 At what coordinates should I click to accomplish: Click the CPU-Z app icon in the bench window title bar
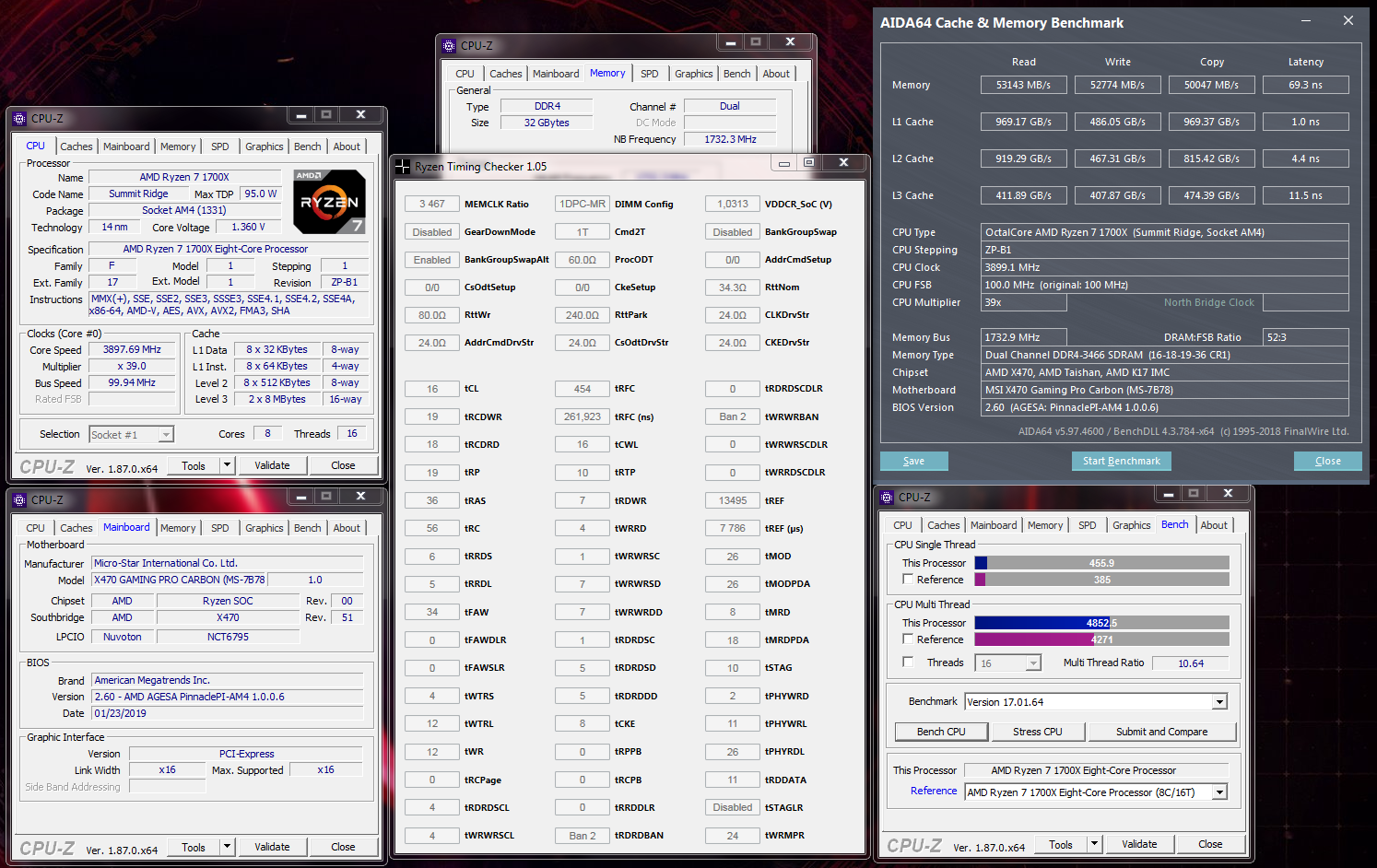click(888, 498)
